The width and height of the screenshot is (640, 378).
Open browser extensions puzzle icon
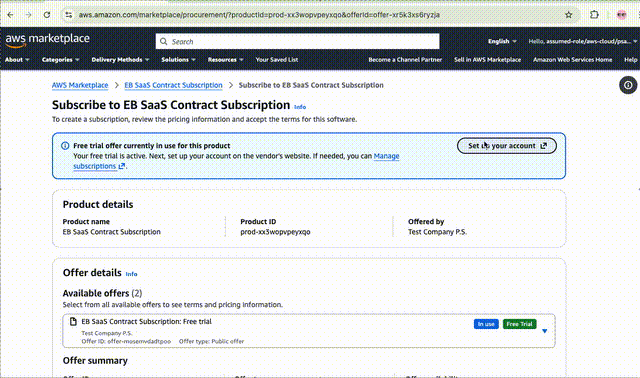[x=594, y=15]
